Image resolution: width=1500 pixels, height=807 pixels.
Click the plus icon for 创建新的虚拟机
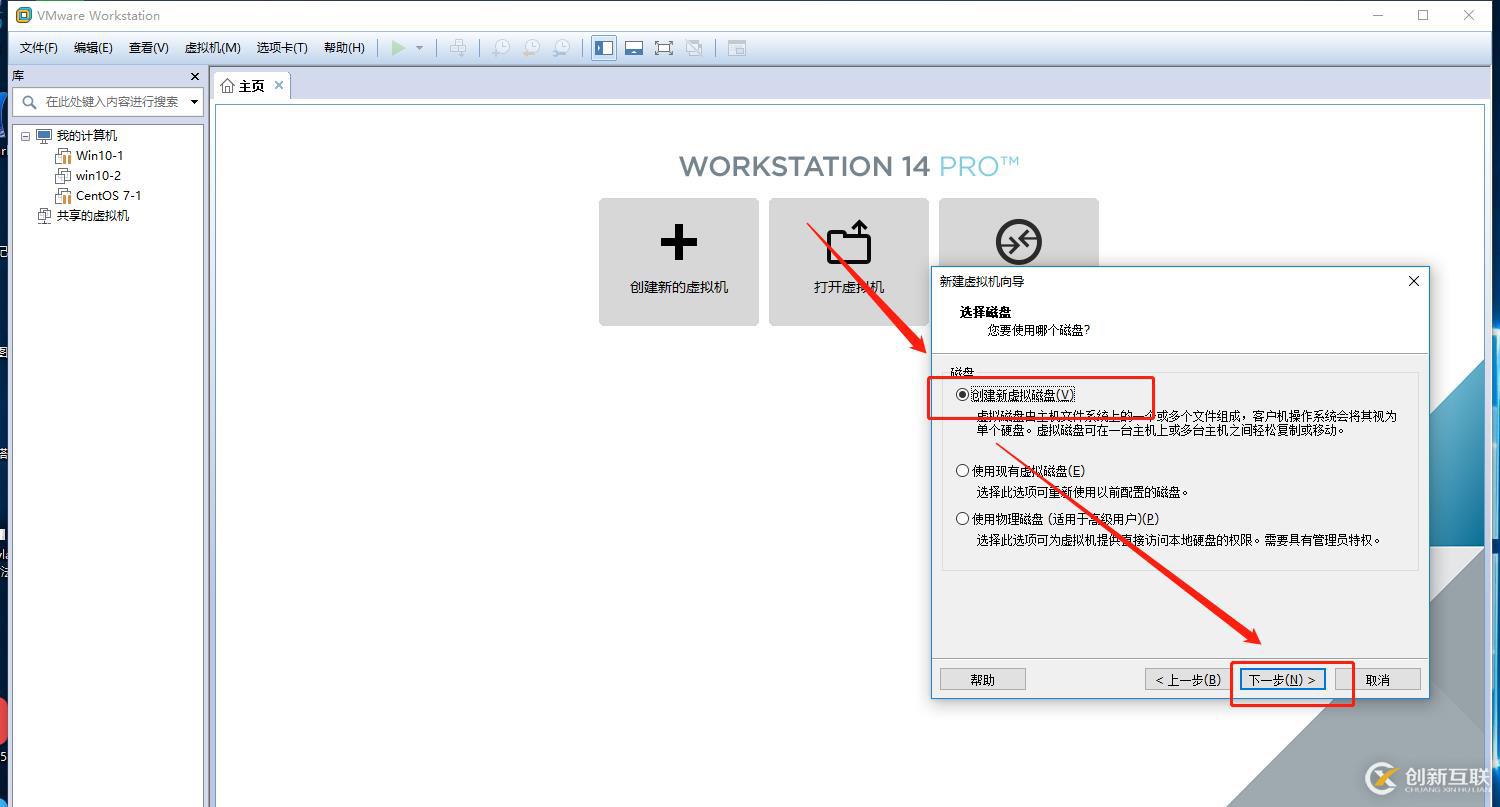(679, 243)
